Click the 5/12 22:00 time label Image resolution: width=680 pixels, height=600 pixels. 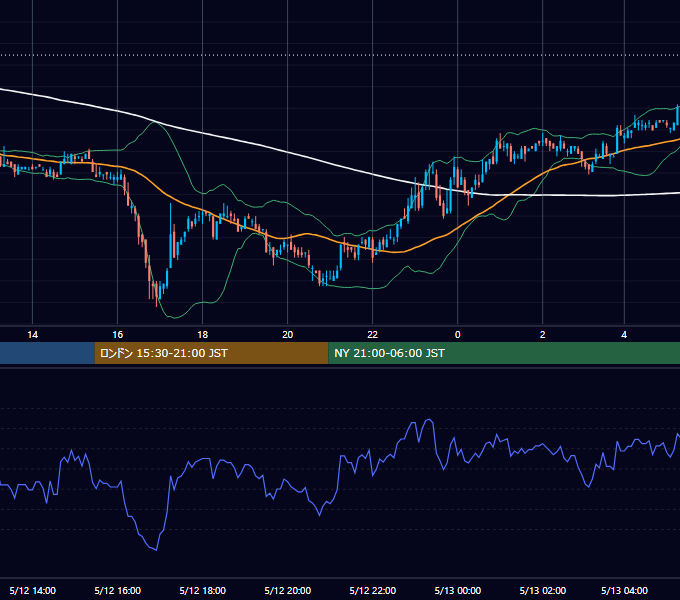click(373, 590)
